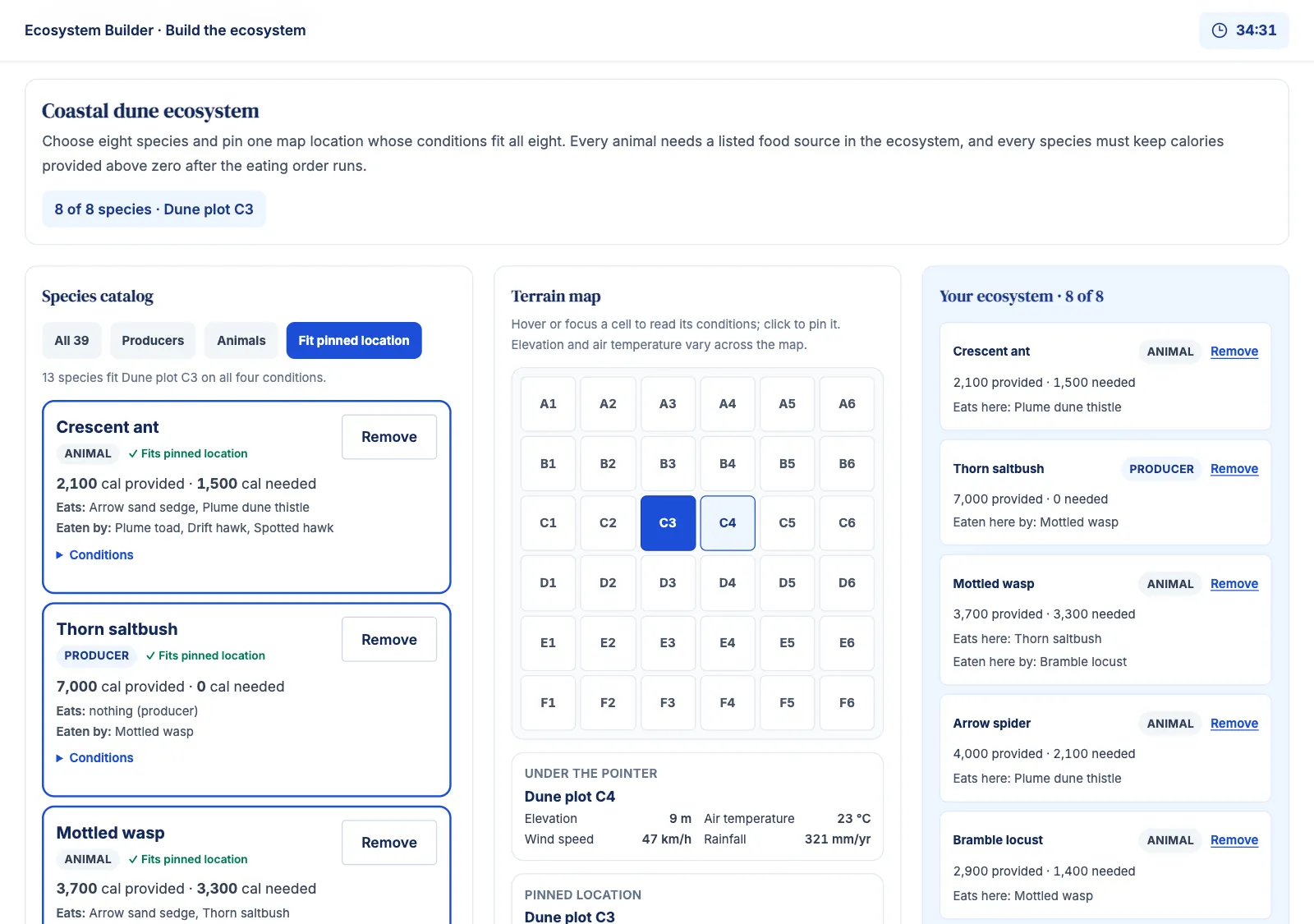Screen dimensions: 1314x924
Task: Pin terrain map cell D4
Action: point(728,583)
